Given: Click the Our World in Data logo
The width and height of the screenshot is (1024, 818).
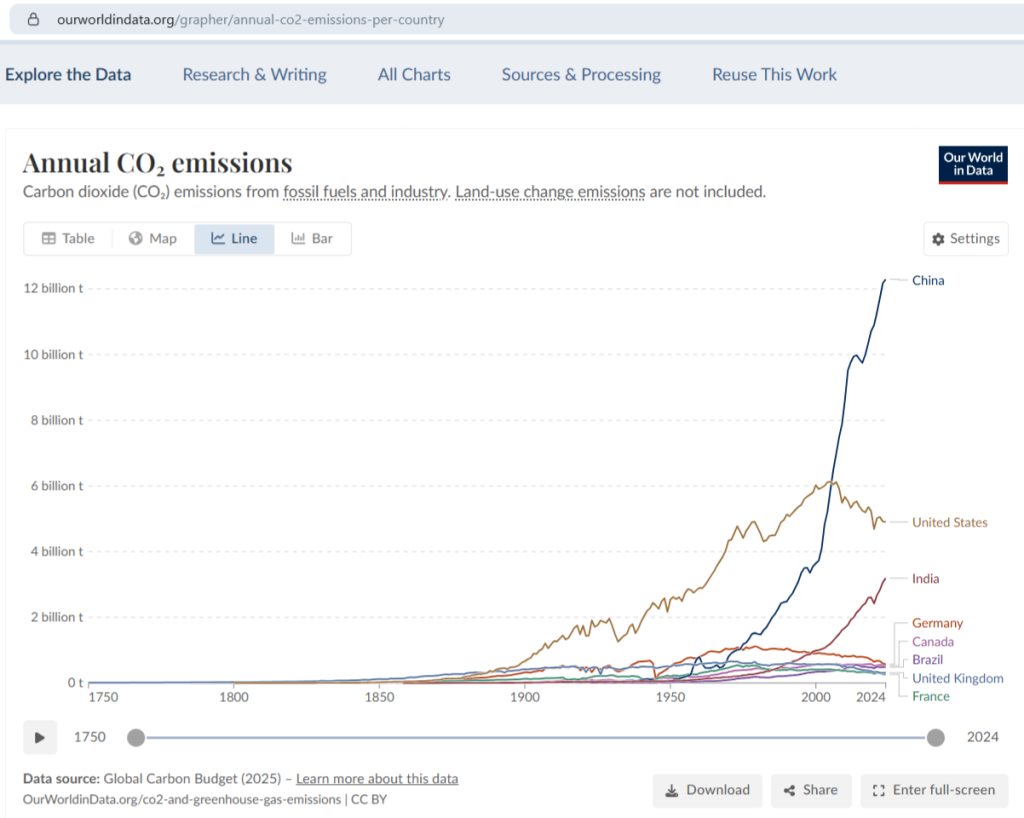Looking at the screenshot, I should click(x=972, y=165).
